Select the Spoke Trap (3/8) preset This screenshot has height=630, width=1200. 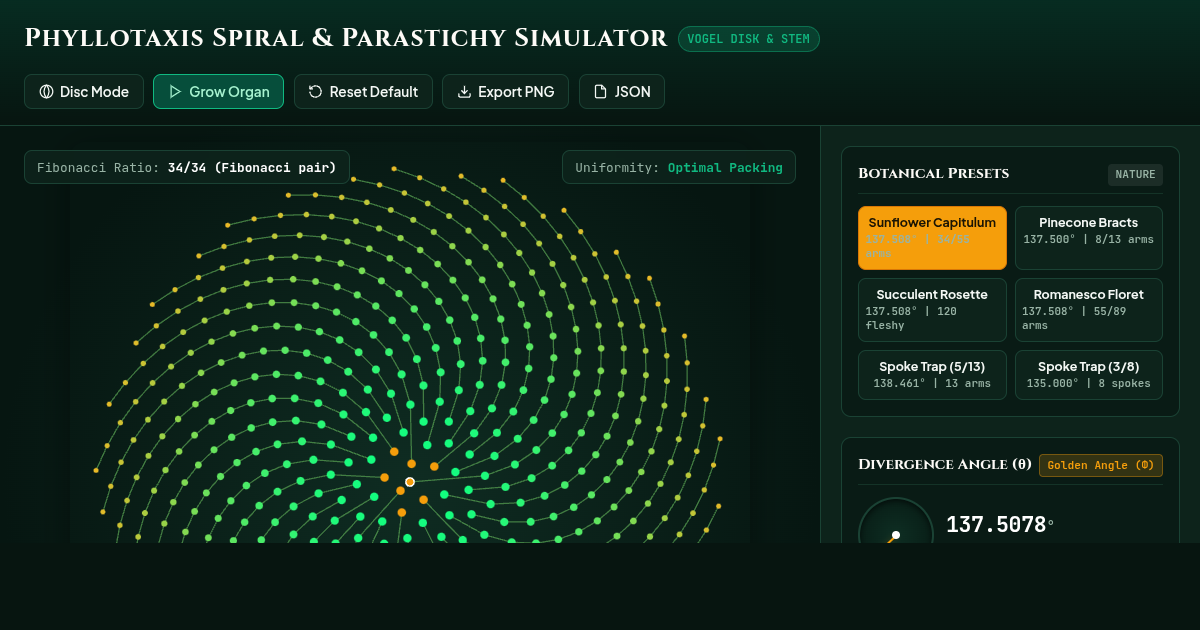click(x=1089, y=375)
